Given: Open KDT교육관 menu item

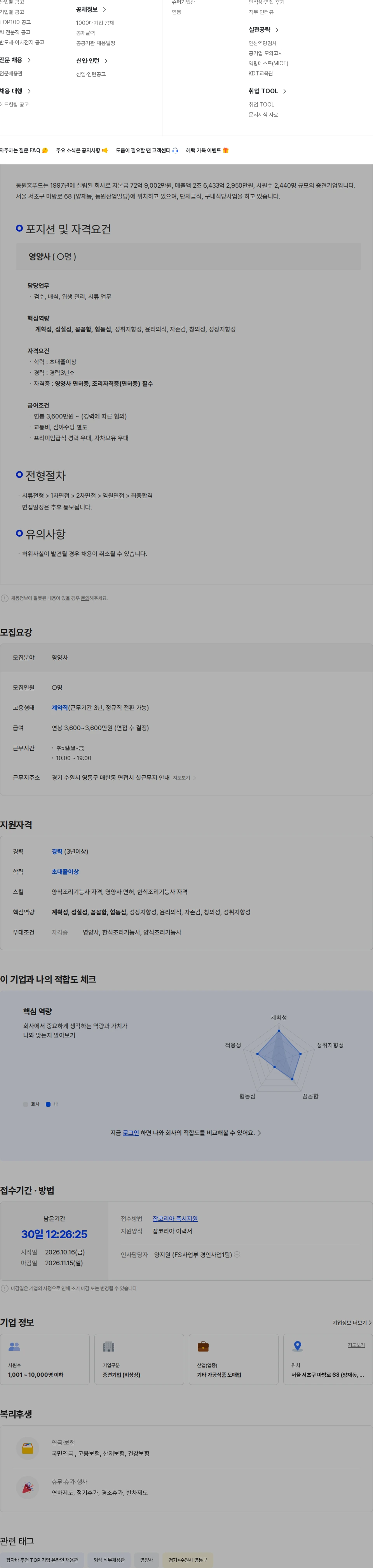Looking at the screenshot, I should [x=260, y=74].
